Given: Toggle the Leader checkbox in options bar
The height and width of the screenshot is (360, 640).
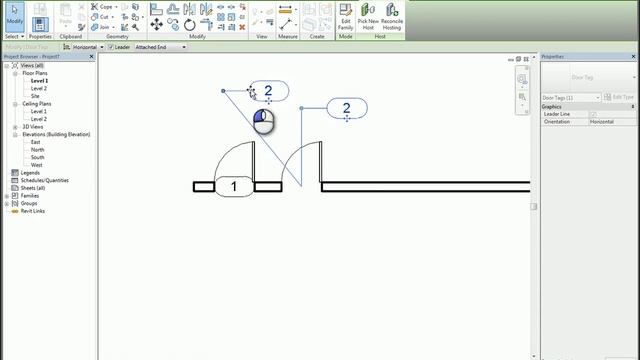Looking at the screenshot, I should tap(111, 47).
